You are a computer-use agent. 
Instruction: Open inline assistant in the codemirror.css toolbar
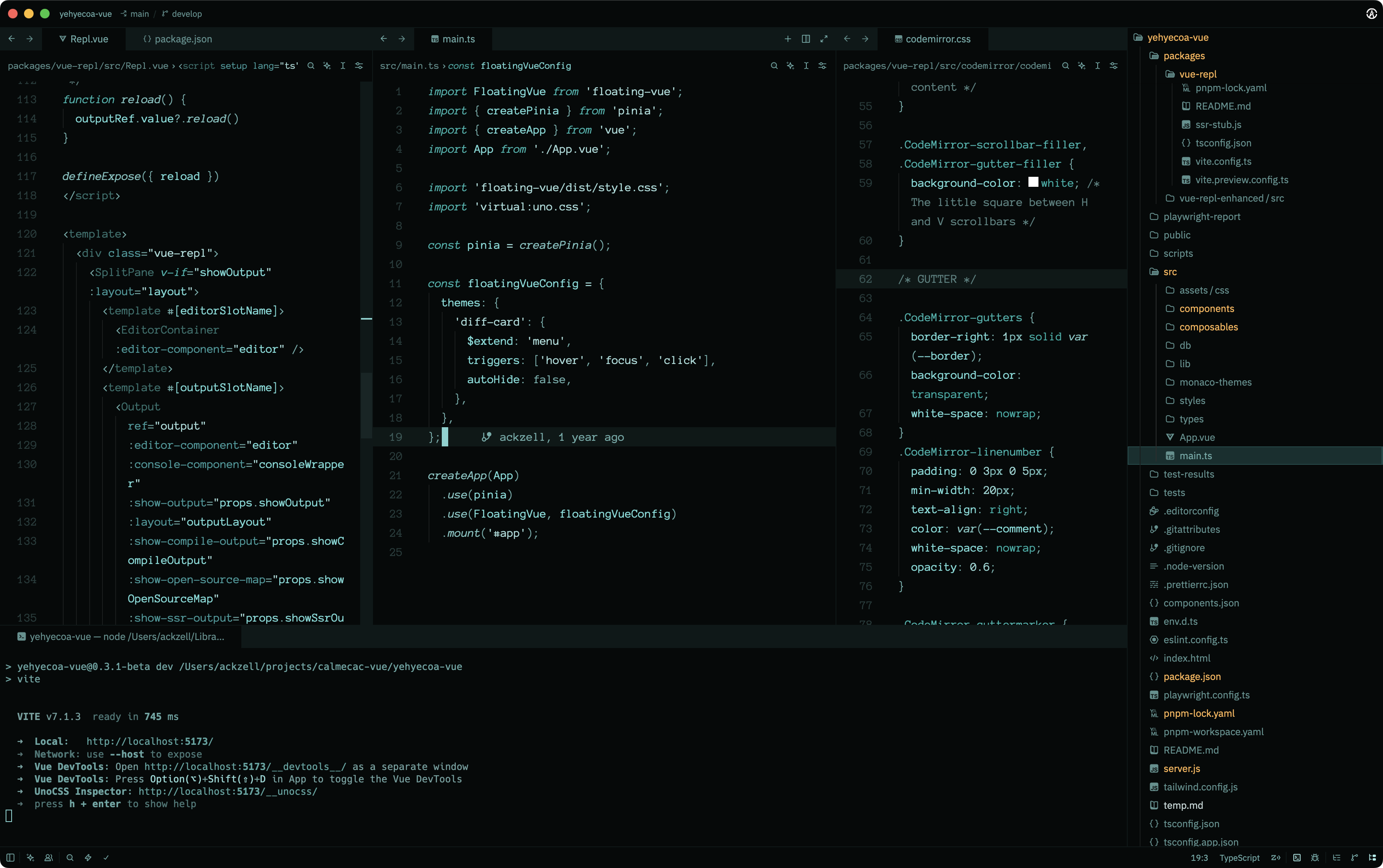click(1082, 66)
